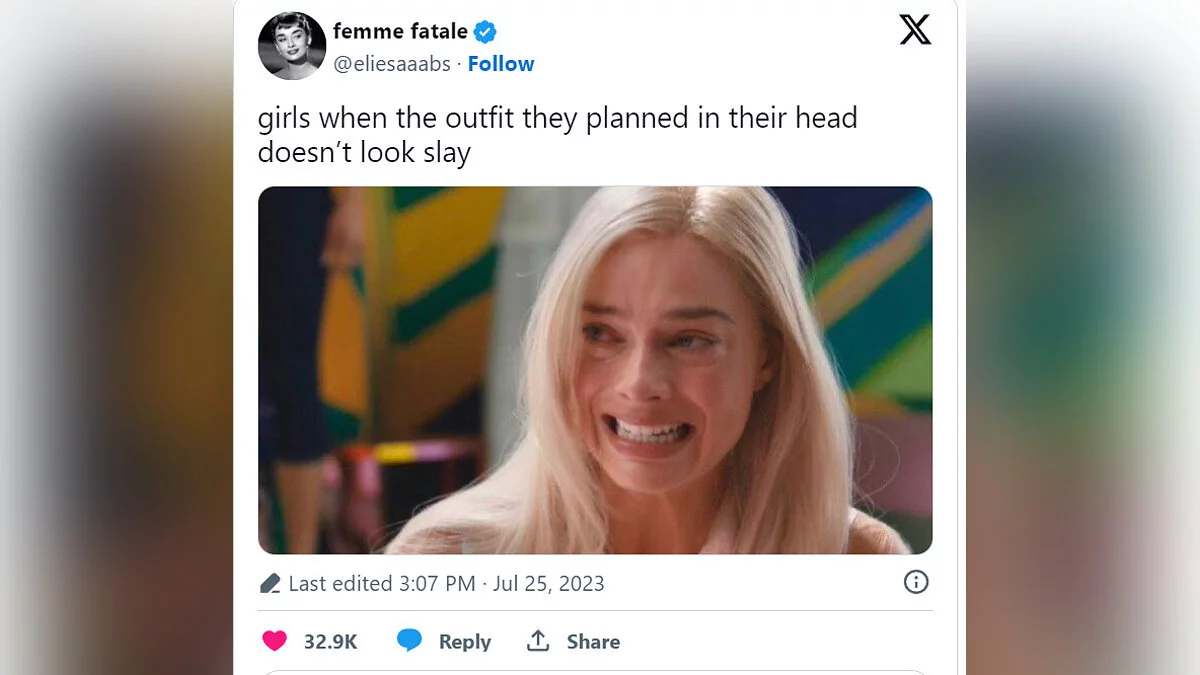Viewport: 1200px width, 675px height.
Task: Click the X logo in the tweet corner
Action: point(915,30)
